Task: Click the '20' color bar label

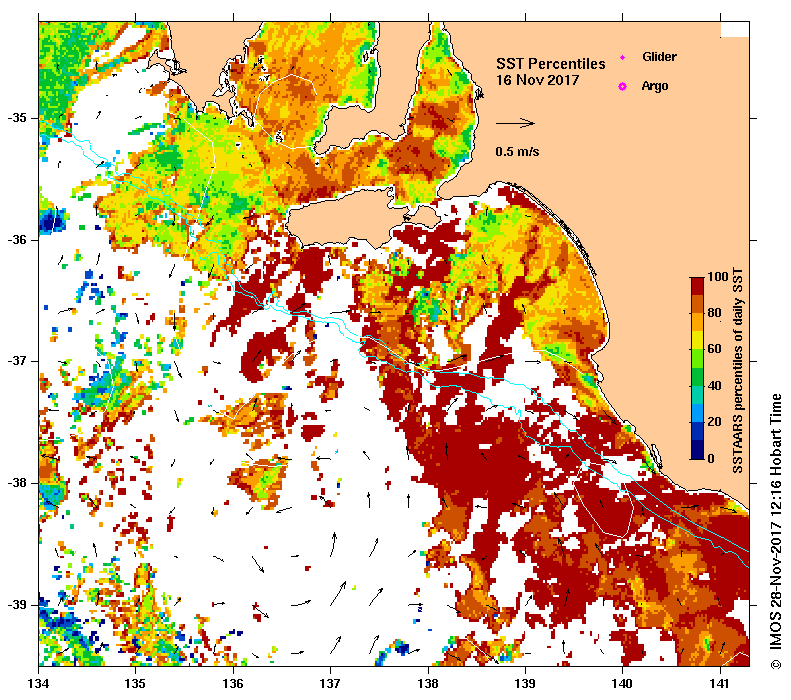Action: coord(714,422)
